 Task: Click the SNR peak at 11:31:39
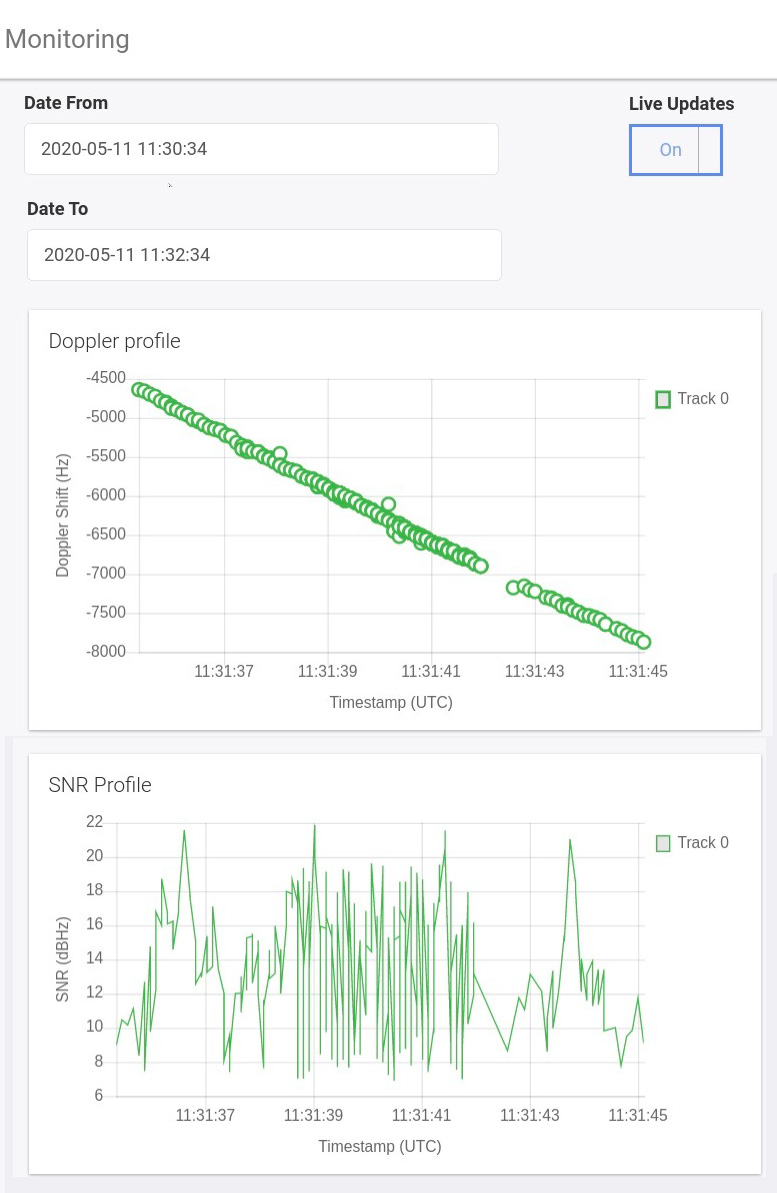click(315, 825)
